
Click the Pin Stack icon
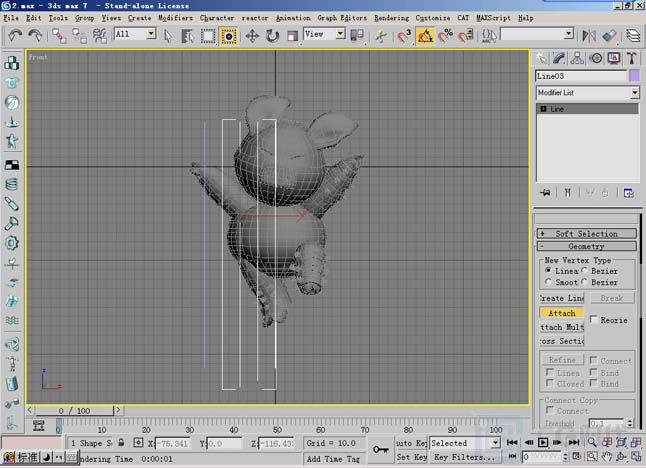click(546, 193)
